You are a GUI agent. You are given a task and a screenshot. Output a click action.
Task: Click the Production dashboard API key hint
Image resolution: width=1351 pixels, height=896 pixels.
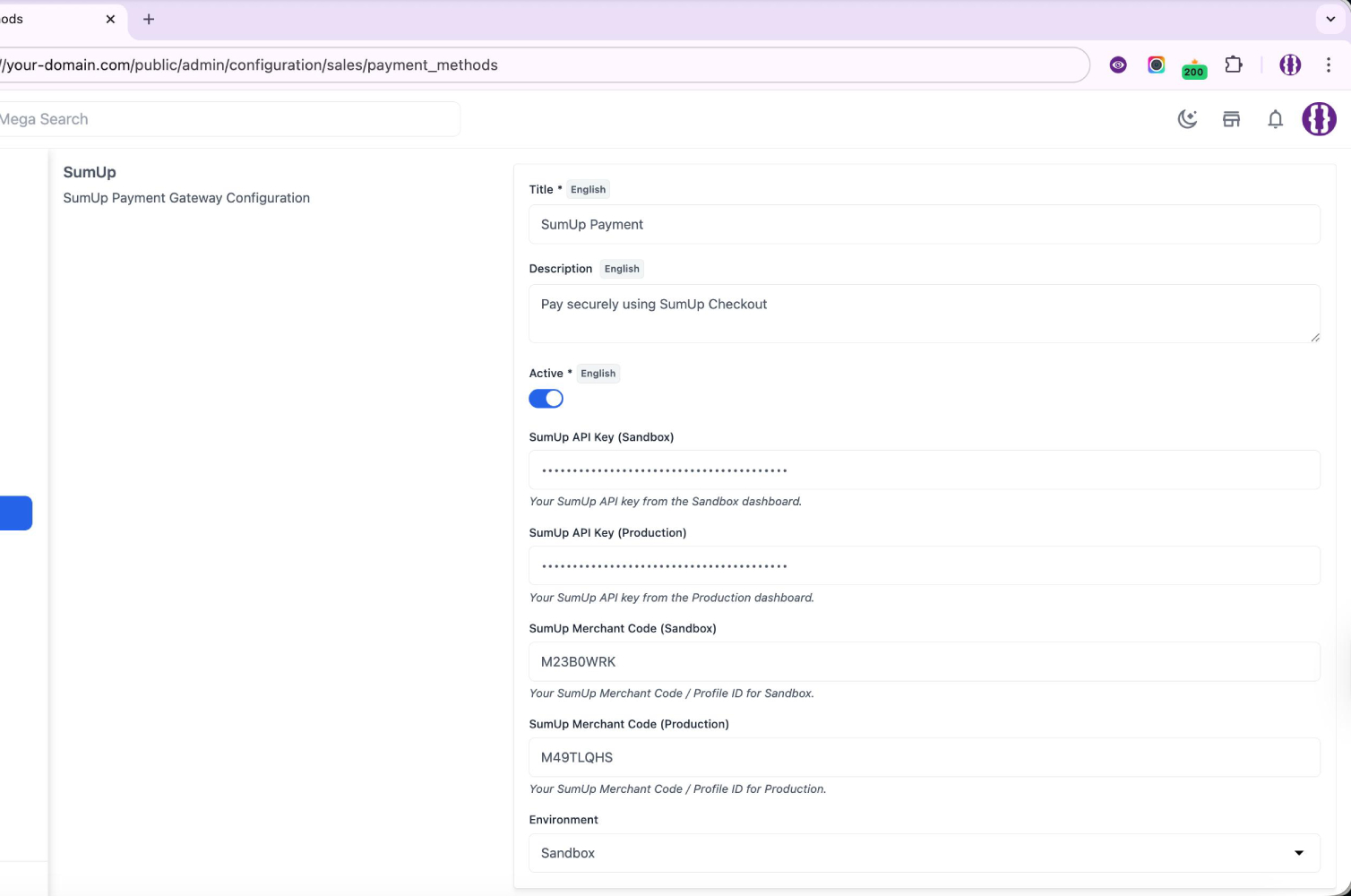(x=672, y=598)
